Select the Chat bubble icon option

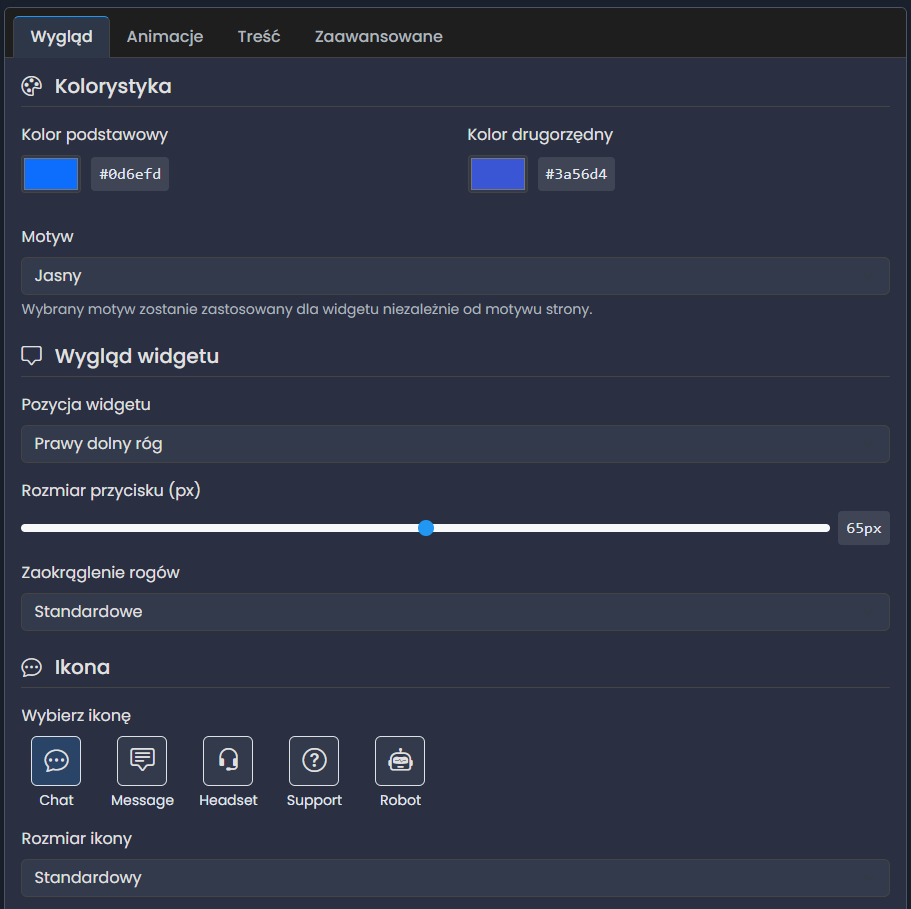56,761
